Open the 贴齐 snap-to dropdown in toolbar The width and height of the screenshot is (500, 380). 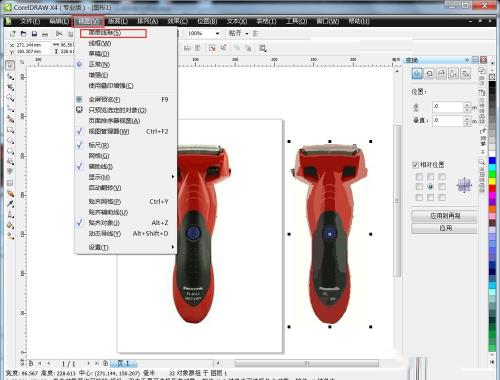(247, 33)
